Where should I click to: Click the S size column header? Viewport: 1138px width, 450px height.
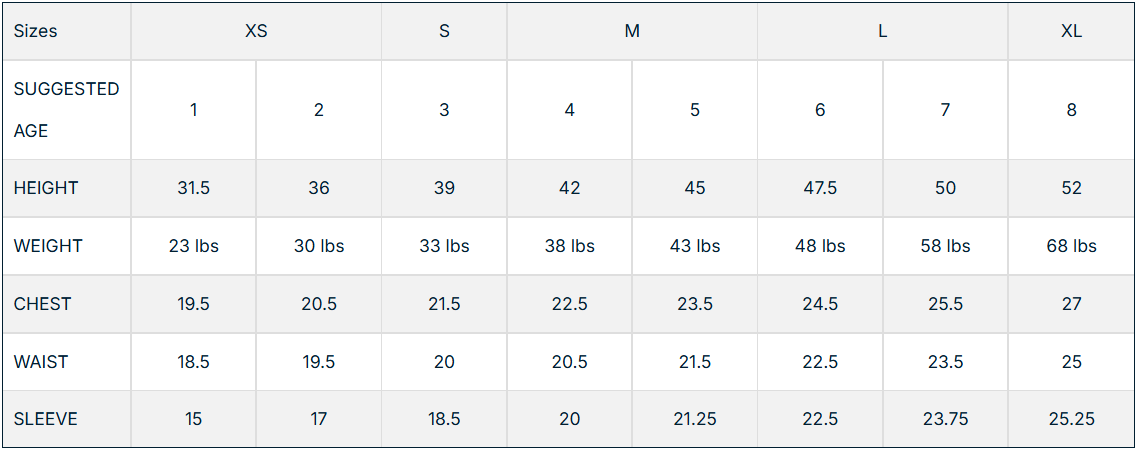[x=444, y=31]
